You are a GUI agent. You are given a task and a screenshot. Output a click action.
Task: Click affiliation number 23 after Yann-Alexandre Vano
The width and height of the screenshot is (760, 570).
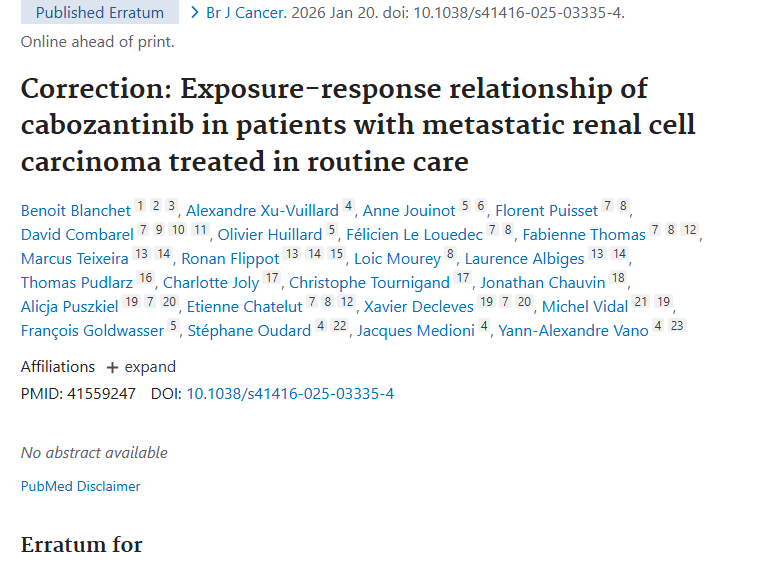coord(677,326)
